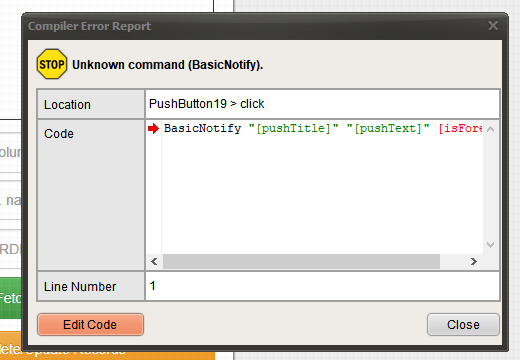Click the code pane's down scroll arrow
The image size is (520, 360).
pyautogui.click(x=490, y=245)
